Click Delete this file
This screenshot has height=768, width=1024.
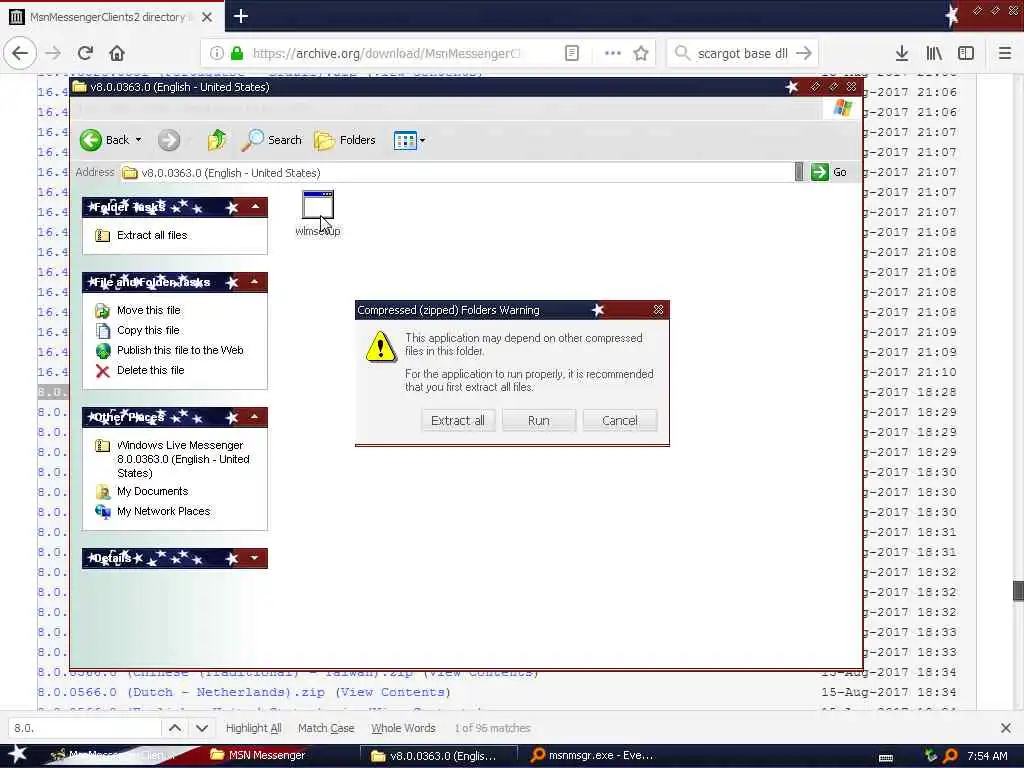[151, 370]
